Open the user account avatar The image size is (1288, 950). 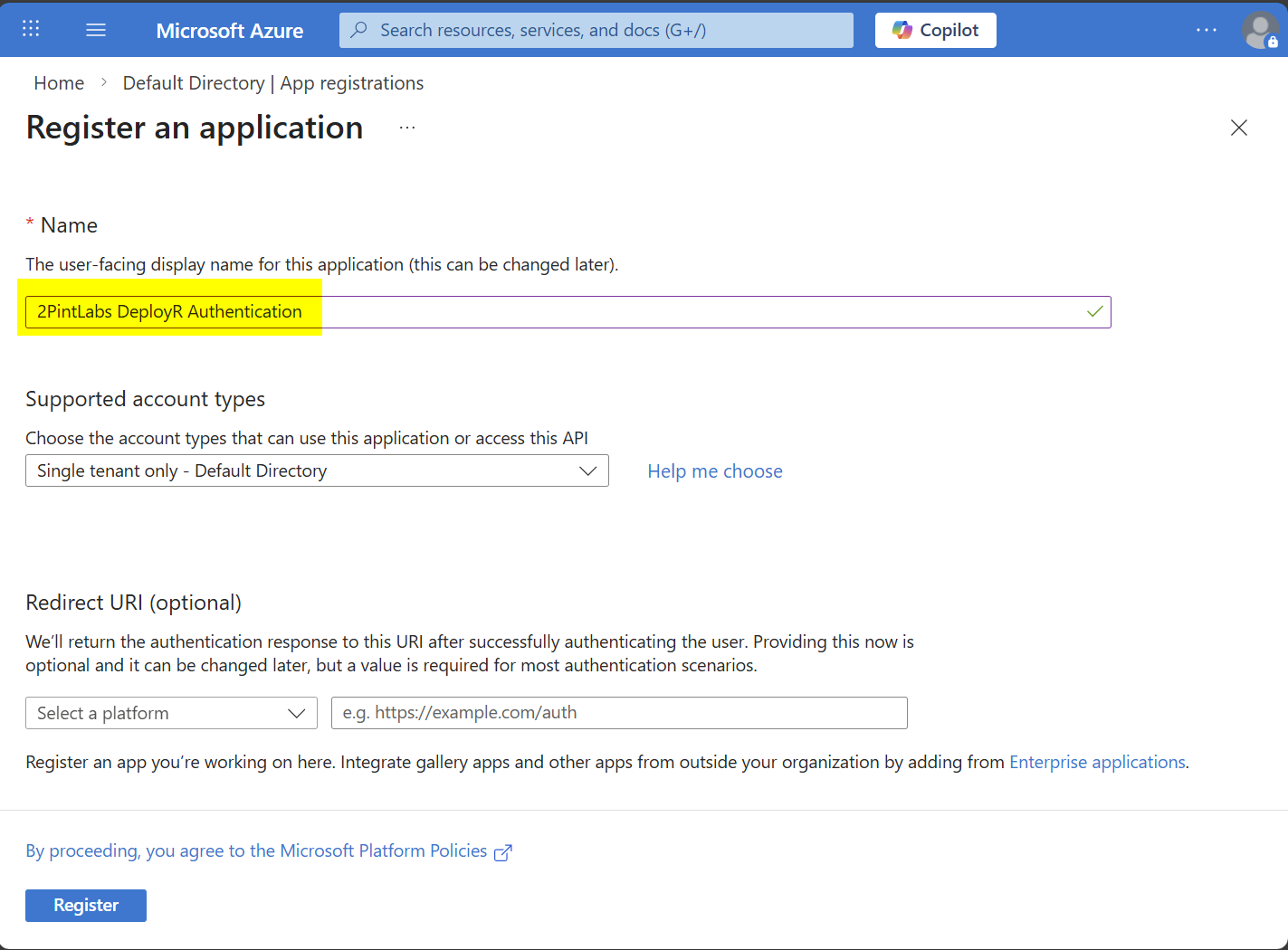(1260, 30)
